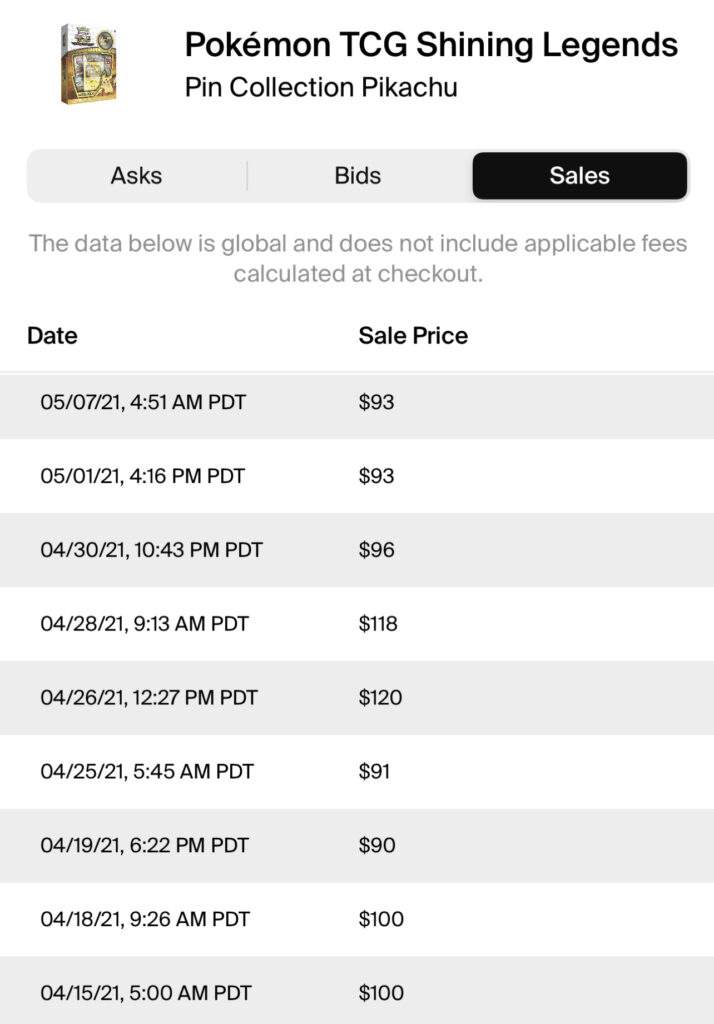Click the $120 sale price
The image size is (714, 1024).
[380, 698]
